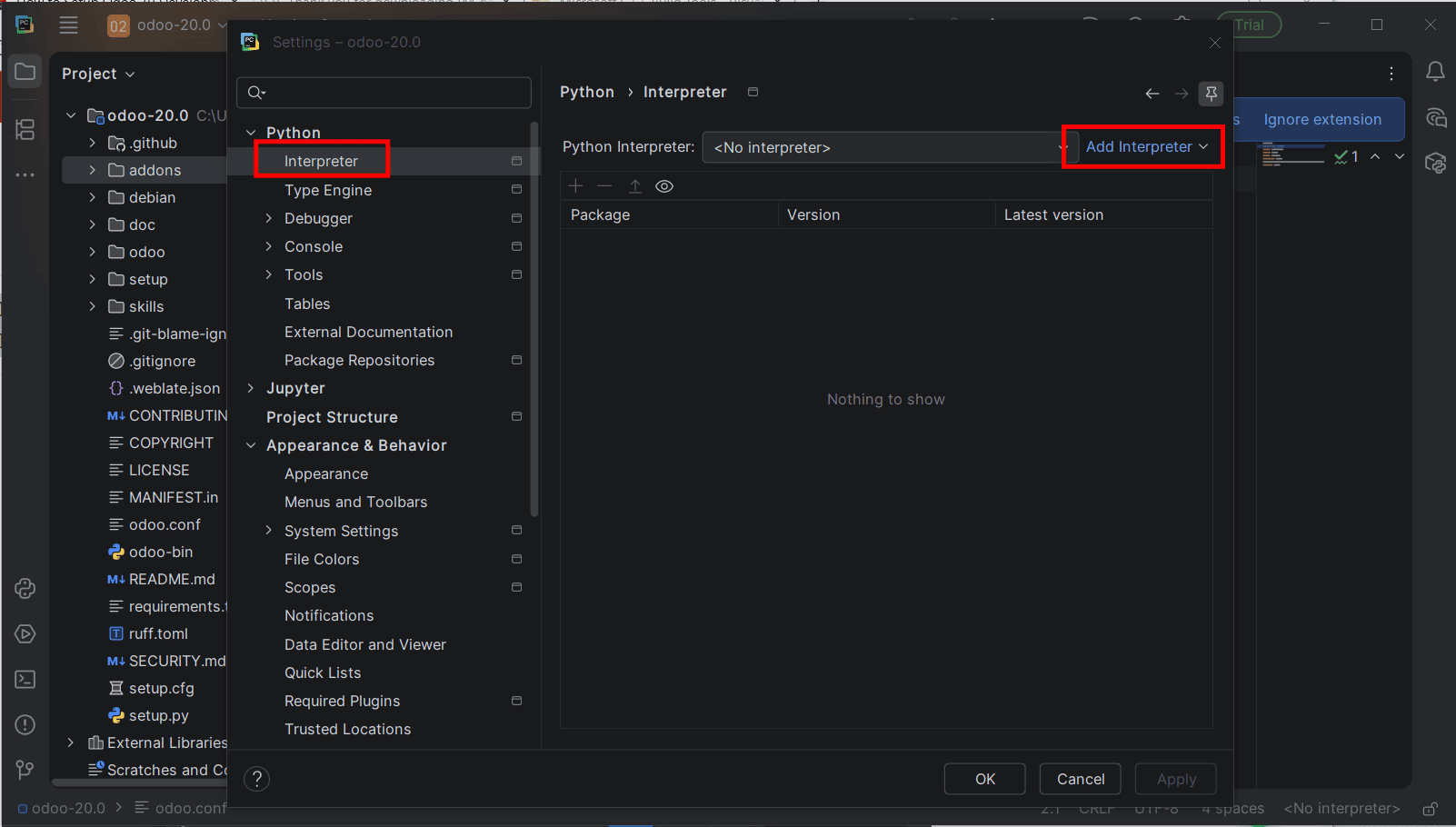
Task: Open Required Plugins settings
Action: tap(342, 701)
